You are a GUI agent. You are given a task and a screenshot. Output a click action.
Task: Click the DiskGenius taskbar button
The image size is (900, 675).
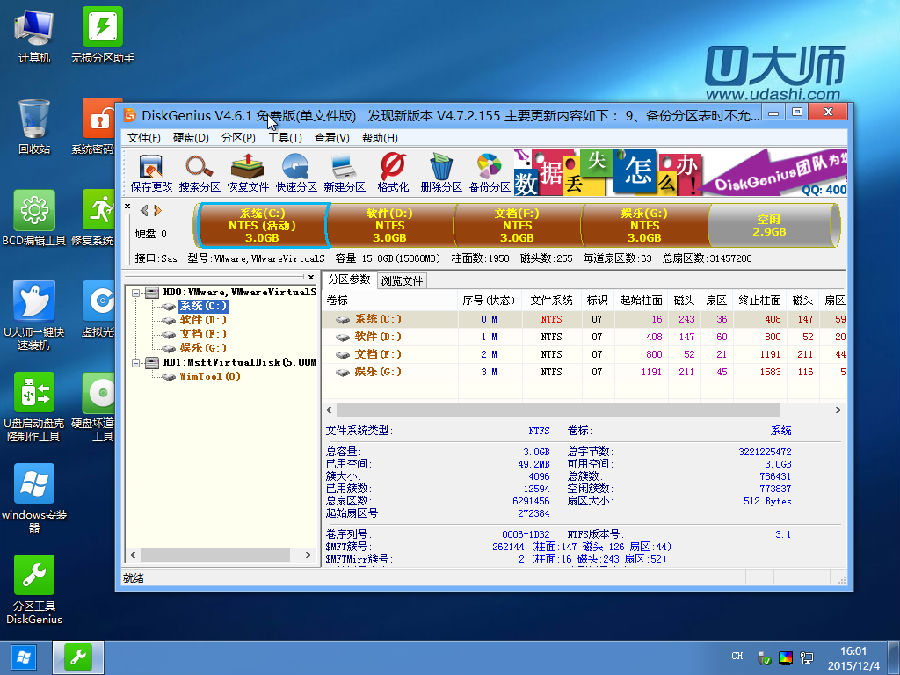(79, 658)
